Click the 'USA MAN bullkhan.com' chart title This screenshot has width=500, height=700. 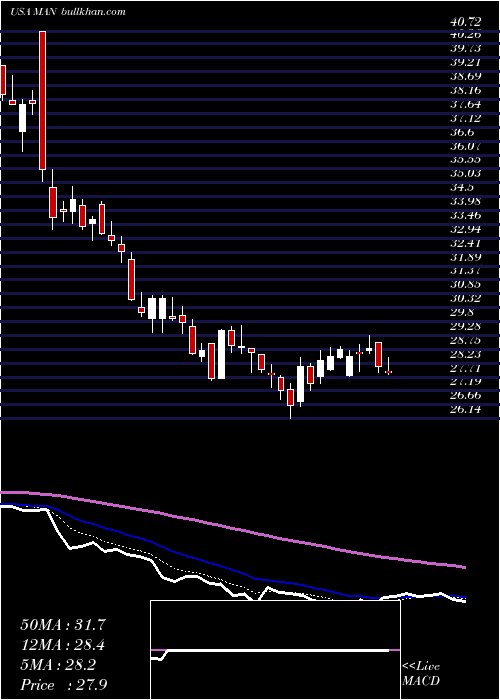[x=68, y=12]
